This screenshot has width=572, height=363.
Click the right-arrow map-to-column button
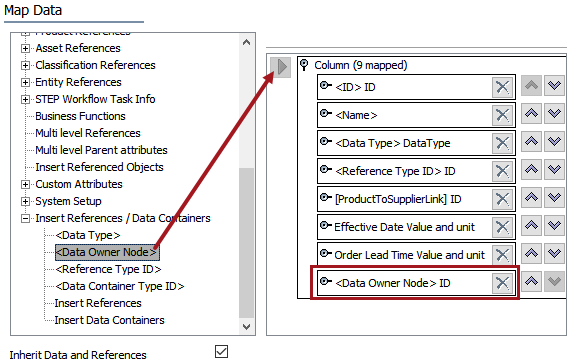pos(281,67)
